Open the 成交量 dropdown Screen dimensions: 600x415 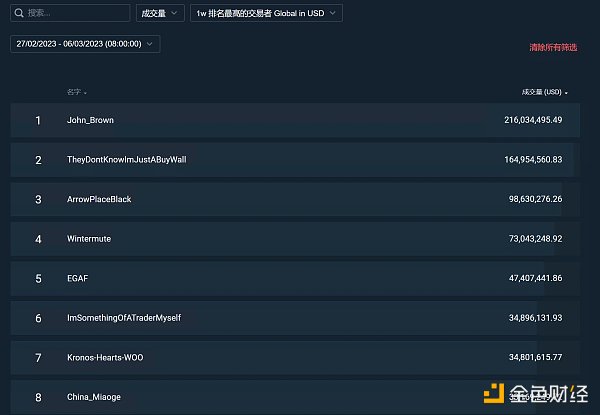159,13
